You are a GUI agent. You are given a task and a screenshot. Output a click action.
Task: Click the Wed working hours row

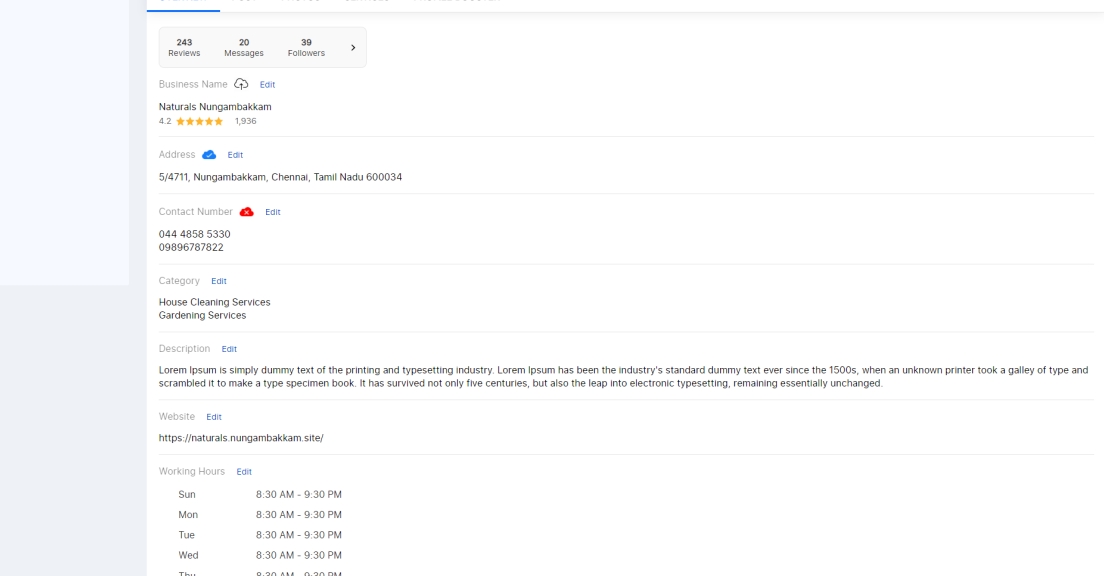click(x=260, y=556)
